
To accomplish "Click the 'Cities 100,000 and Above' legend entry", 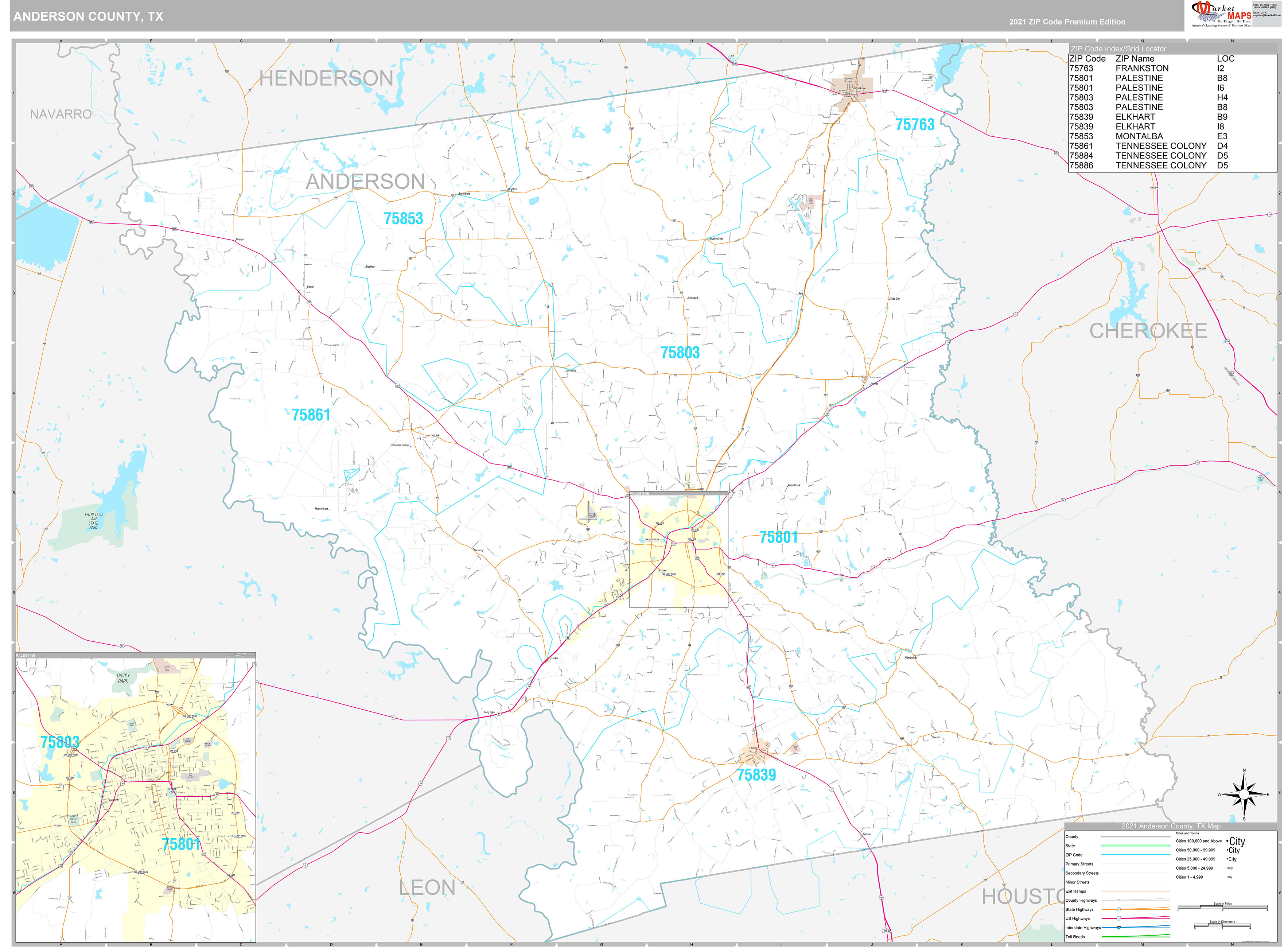I will [x=1198, y=841].
